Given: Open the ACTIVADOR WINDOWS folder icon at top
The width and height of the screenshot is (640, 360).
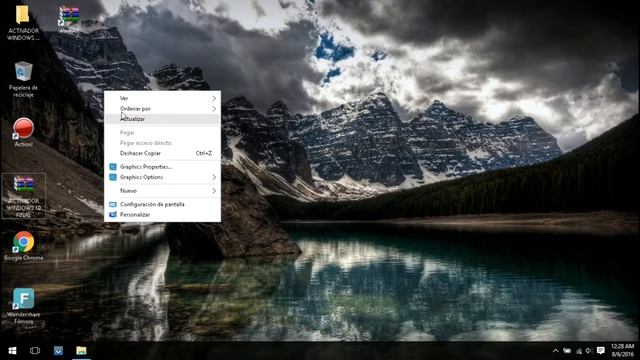Looking at the screenshot, I should tap(23, 22).
